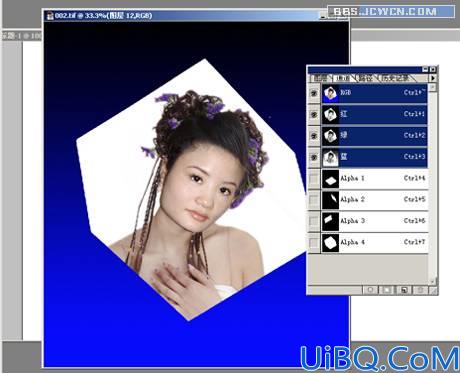Click Load channel as selection icon
460x373 pixels.
pyautogui.click(x=370, y=290)
